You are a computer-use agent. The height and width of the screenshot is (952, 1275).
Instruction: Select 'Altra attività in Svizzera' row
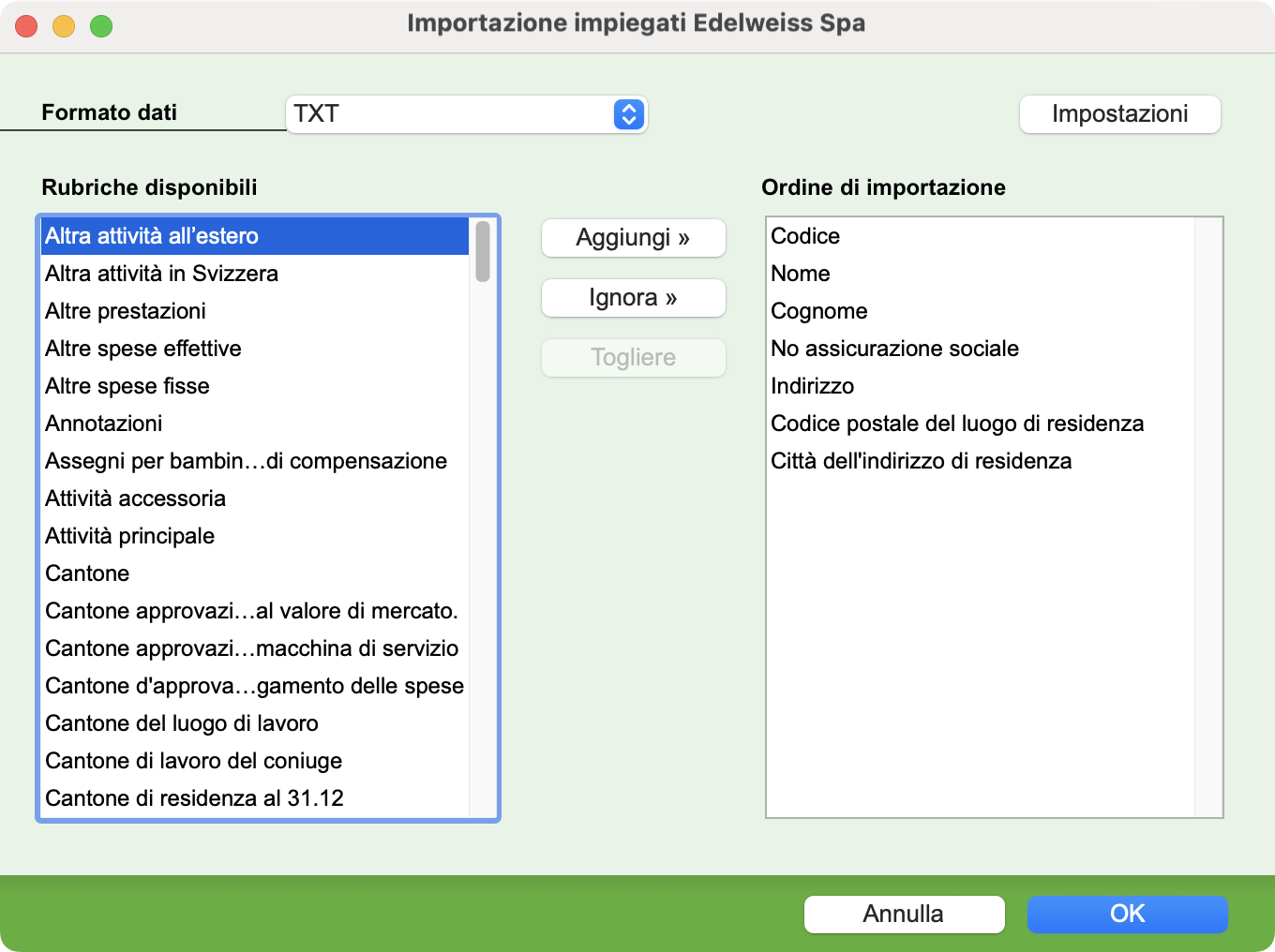pyautogui.click(x=255, y=274)
